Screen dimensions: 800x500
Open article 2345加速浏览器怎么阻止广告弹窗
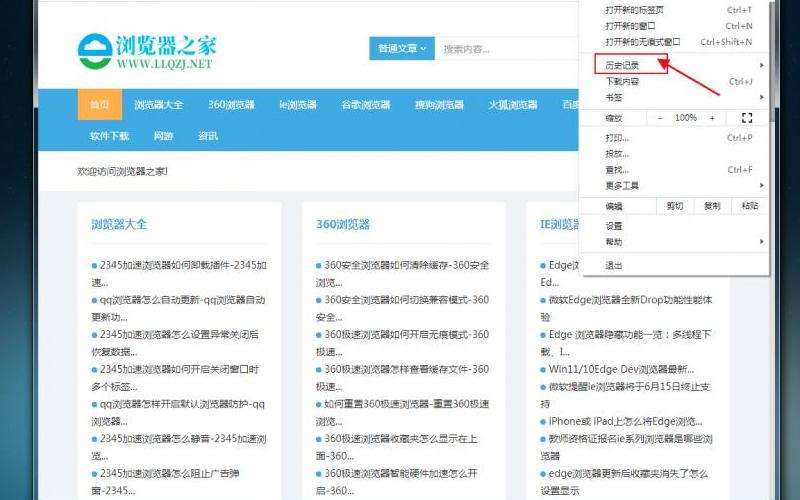pyautogui.click(x=166, y=482)
